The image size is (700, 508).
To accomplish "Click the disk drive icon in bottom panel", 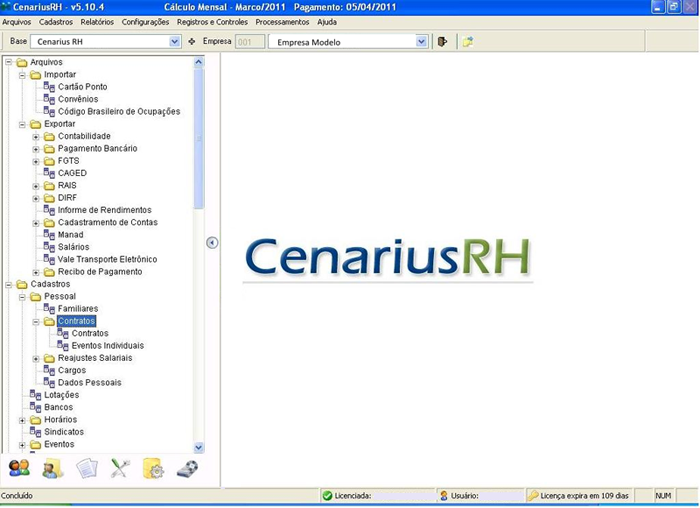I will [188, 469].
